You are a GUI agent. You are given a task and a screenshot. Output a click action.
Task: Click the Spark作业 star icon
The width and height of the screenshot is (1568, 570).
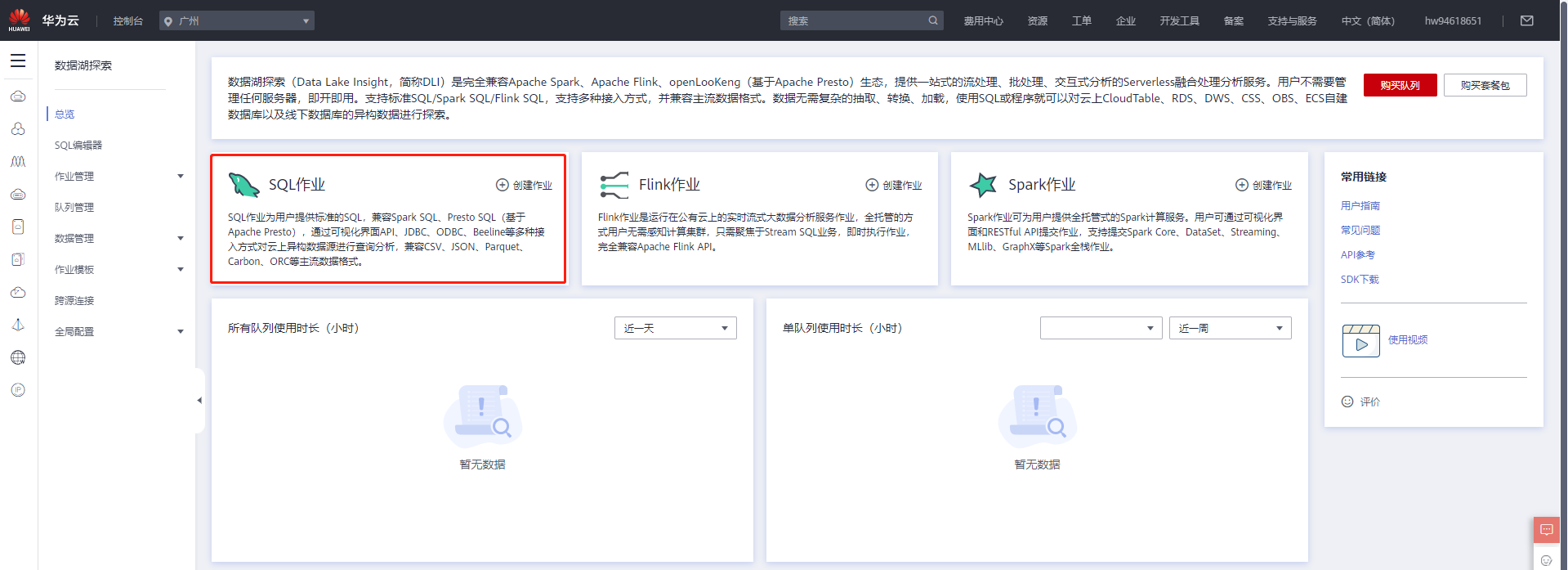tap(983, 185)
